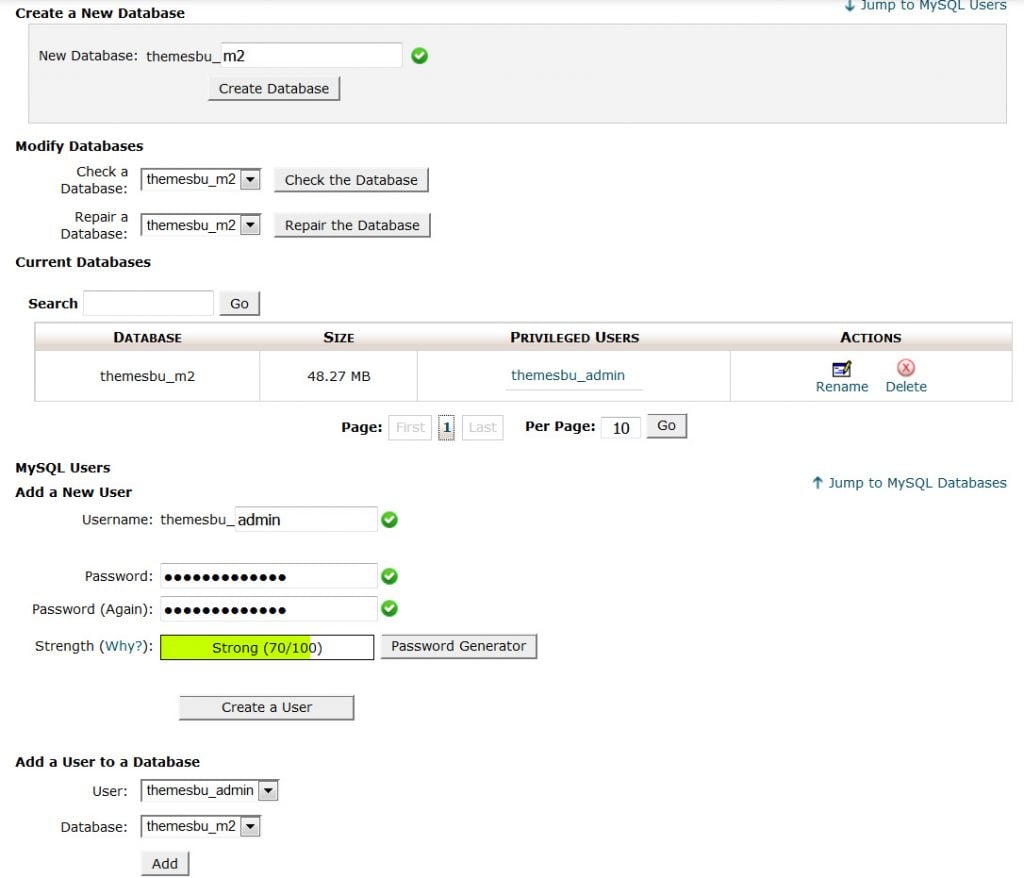Screen dimensions: 1024x878
Task: Click green checkmark beside New Database field
Action: tap(420, 56)
